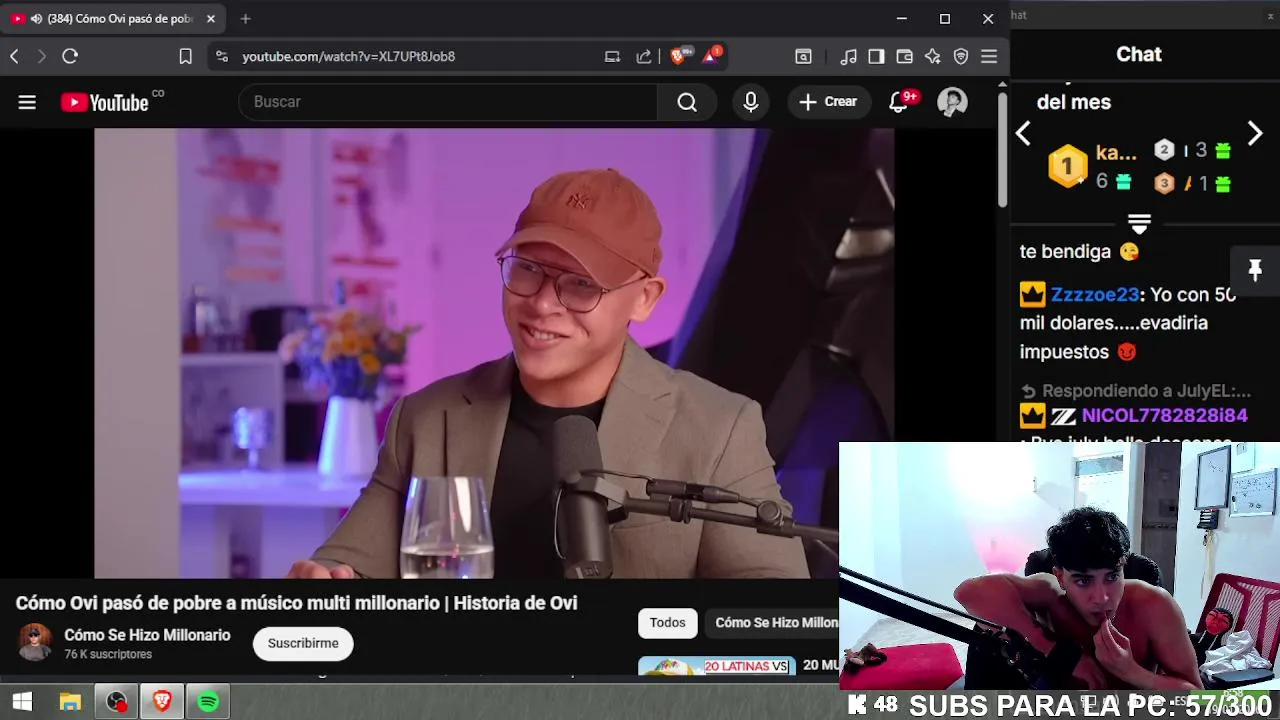Open Brave media playlist music icon
Viewport: 1280px width, 720px height.
849,56
